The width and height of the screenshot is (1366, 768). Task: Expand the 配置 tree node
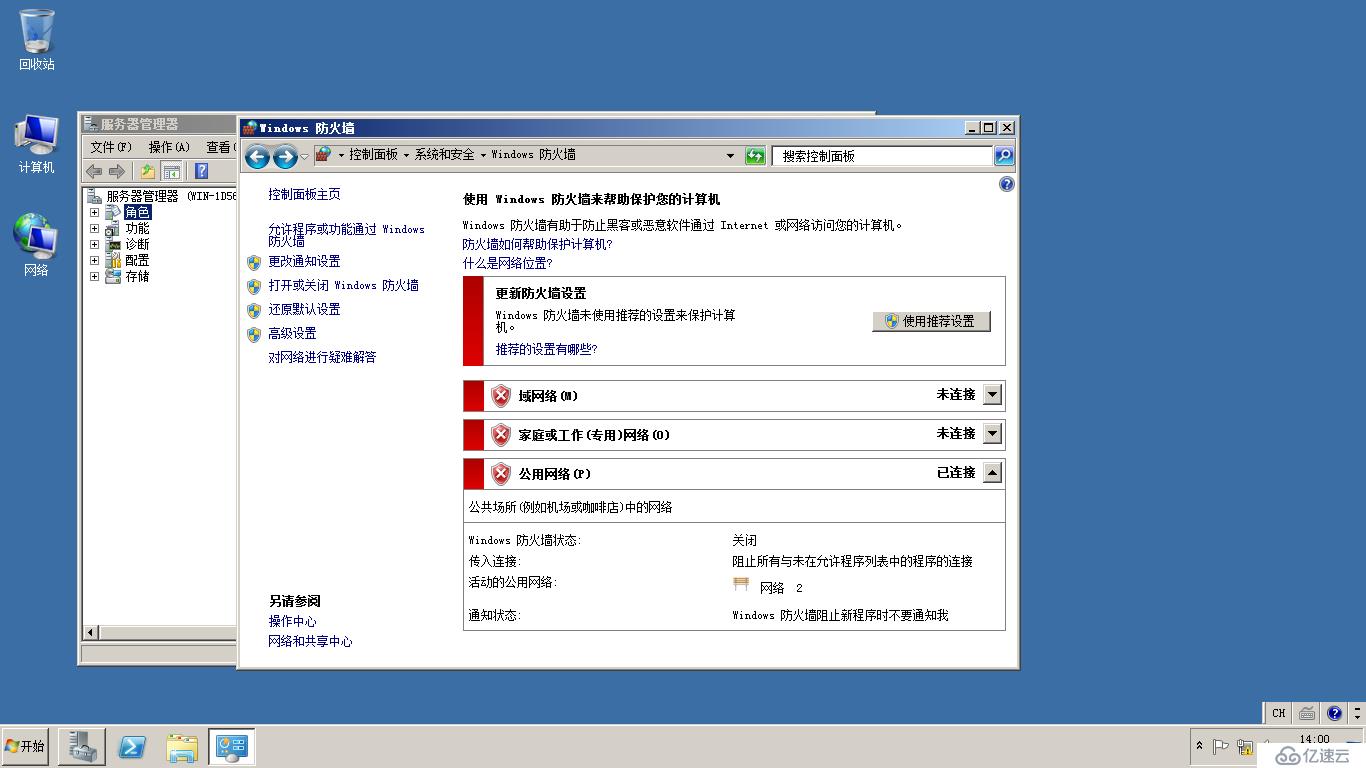(94, 260)
